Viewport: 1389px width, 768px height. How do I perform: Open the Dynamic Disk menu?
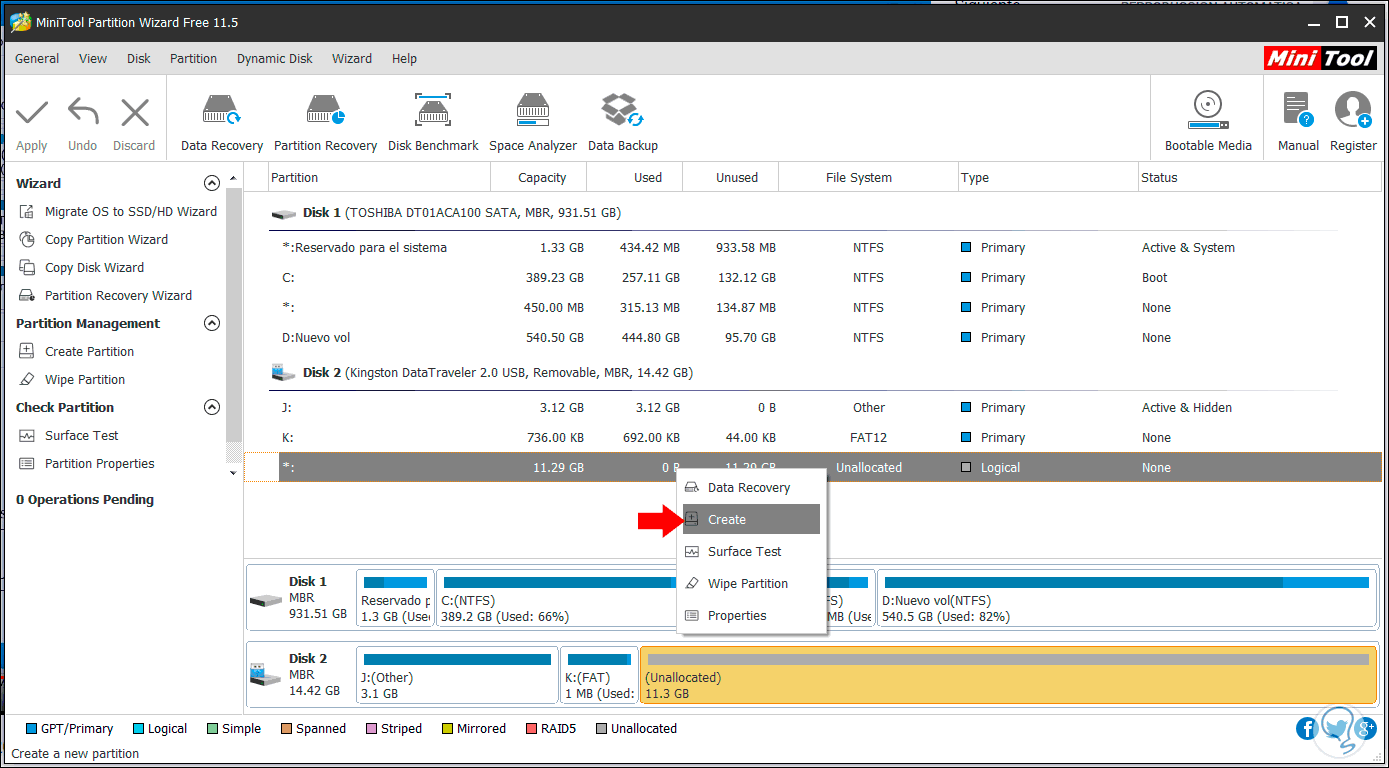(275, 59)
